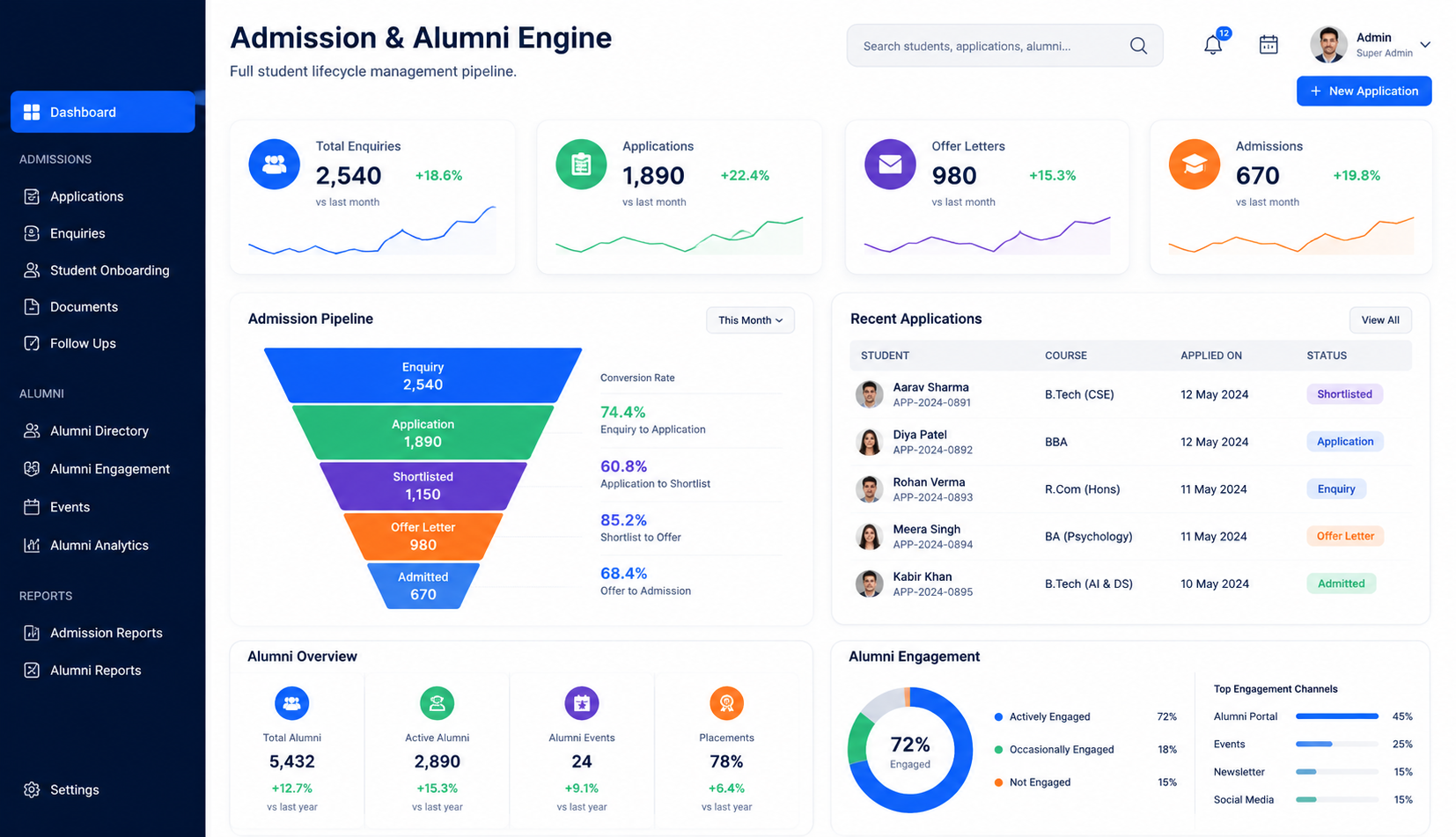The width and height of the screenshot is (1456, 837).
Task: Click the Admitted funnel stage
Action: click(x=423, y=586)
